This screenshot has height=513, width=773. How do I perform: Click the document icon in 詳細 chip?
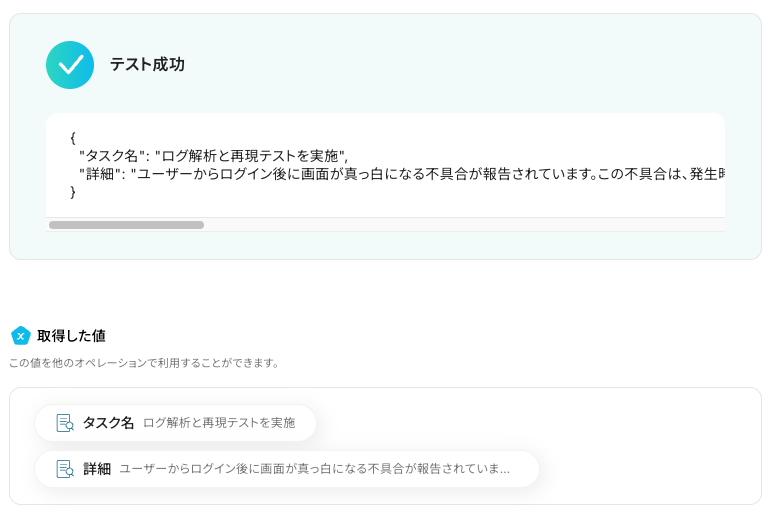point(65,469)
